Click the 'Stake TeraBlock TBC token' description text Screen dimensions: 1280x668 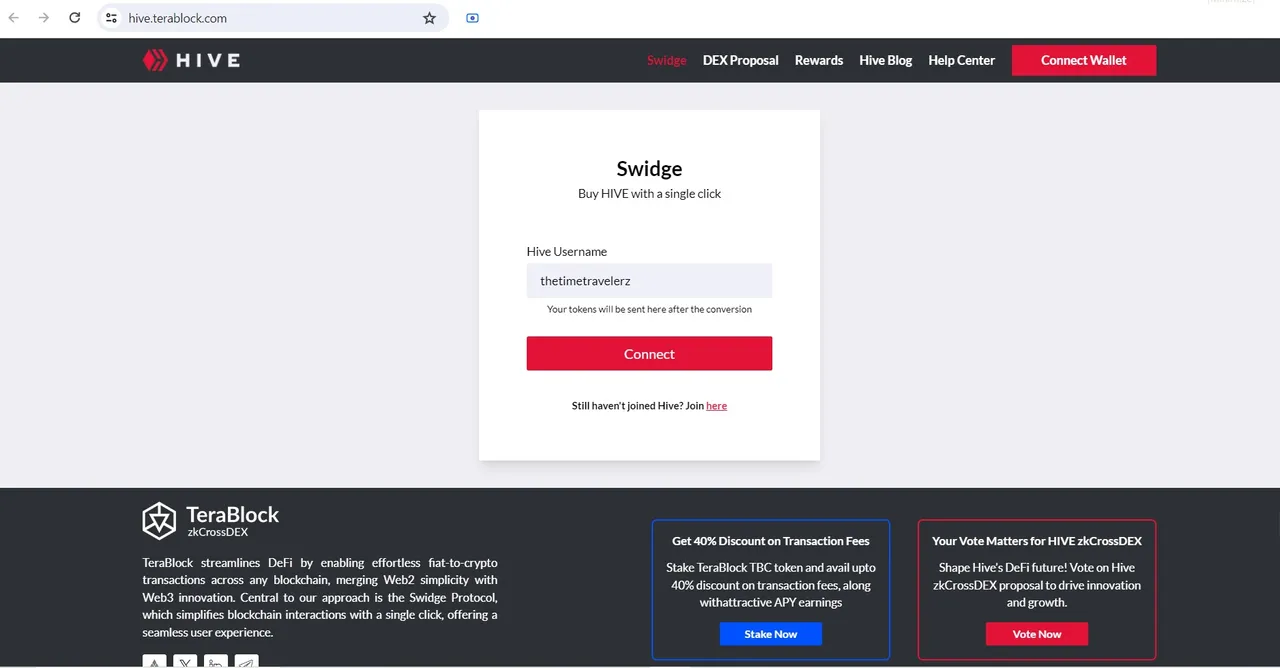pos(771,585)
